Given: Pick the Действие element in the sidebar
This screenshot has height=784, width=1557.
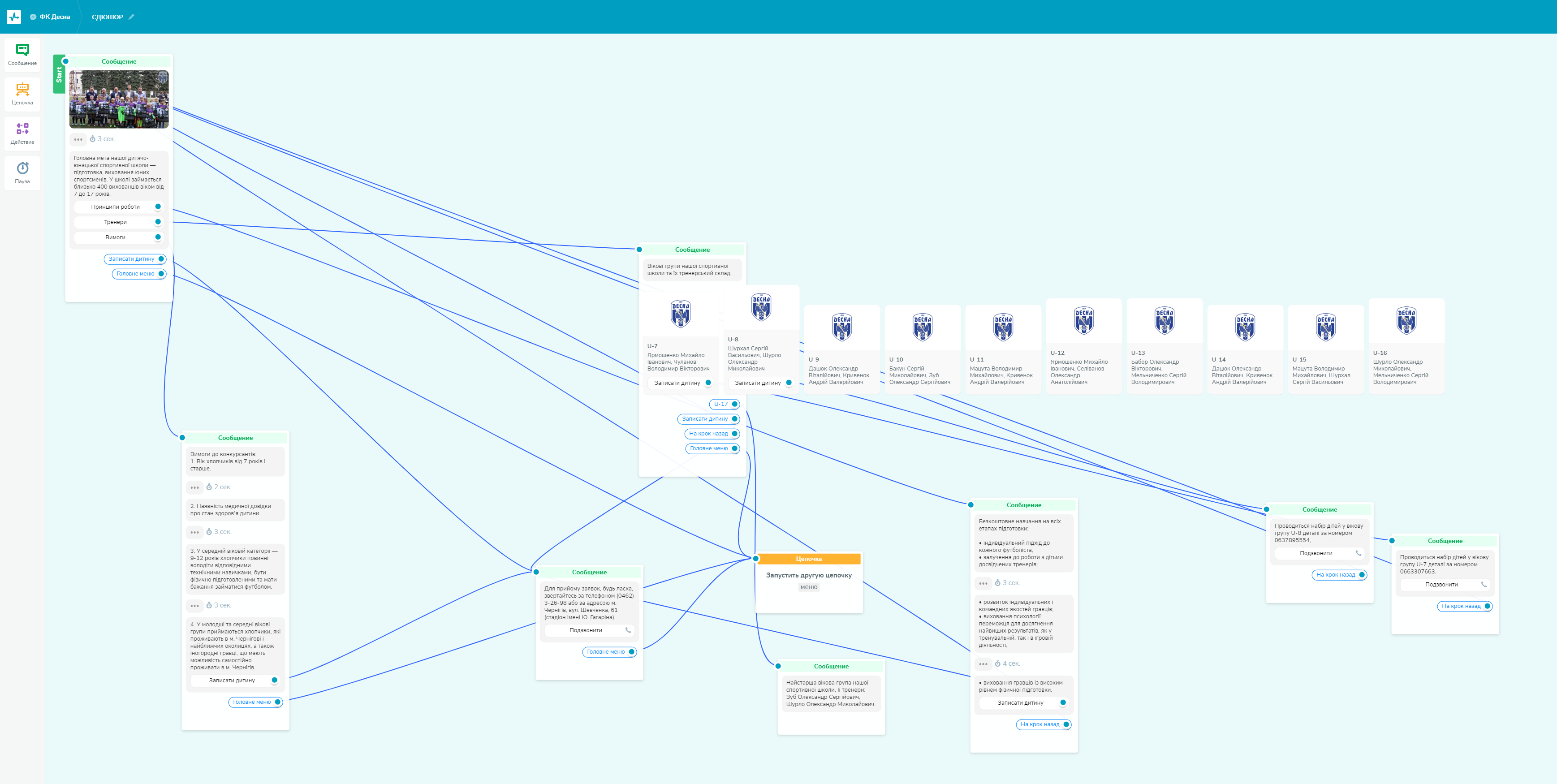Looking at the screenshot, I should (22, 133).
